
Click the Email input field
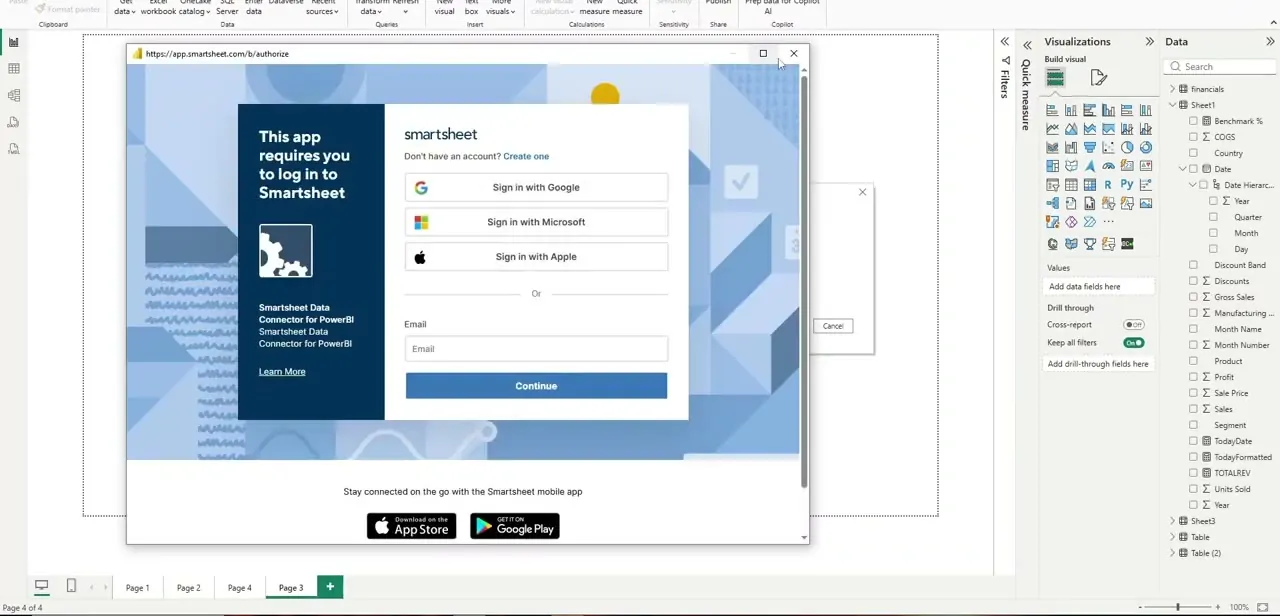536,349
